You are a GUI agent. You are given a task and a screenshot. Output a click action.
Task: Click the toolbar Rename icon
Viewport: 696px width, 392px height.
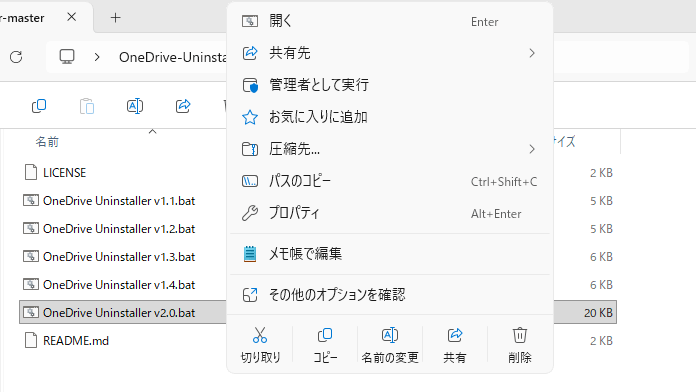tap(135, 106)
